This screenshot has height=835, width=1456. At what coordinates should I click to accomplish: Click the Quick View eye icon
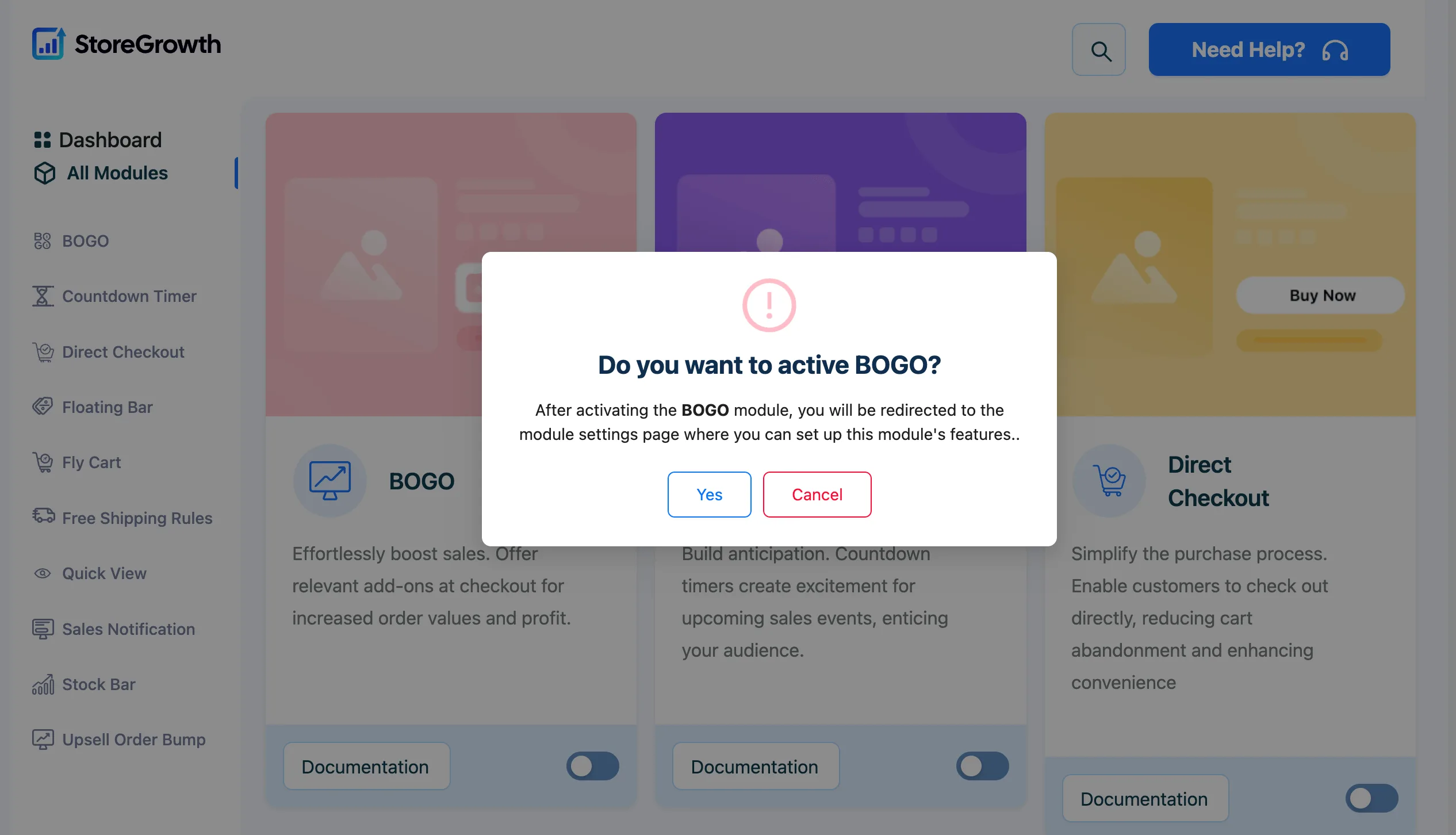coord(43,573)
